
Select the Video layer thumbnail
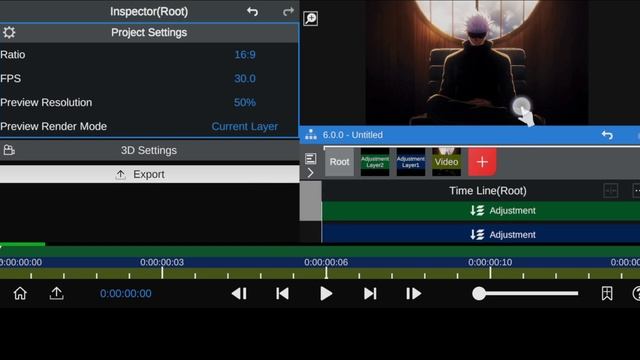point(447,162)
